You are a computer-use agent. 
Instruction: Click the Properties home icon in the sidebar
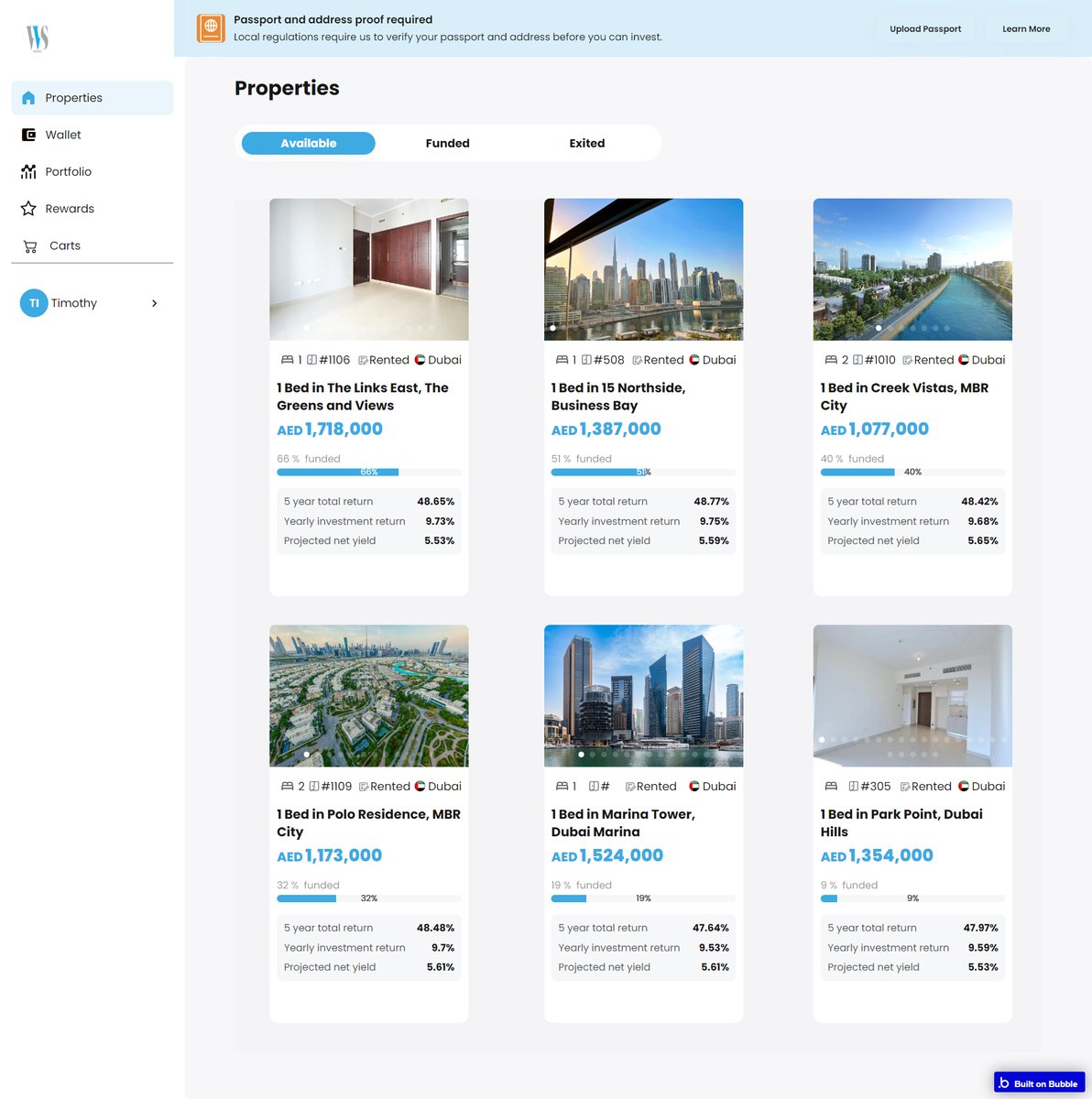(x=28, y=98)
